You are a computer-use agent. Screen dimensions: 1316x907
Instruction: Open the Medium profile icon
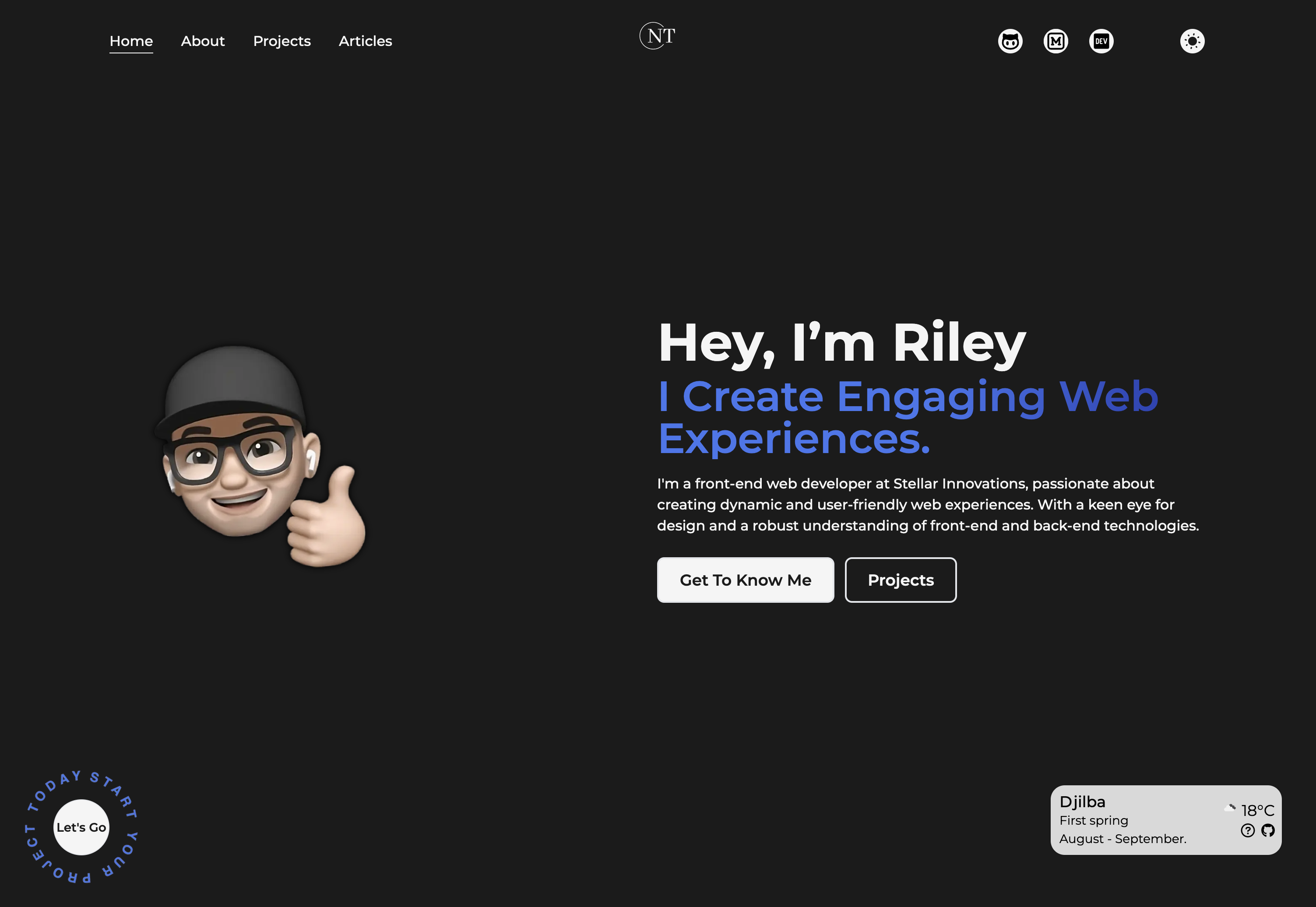pos(1055,40)
